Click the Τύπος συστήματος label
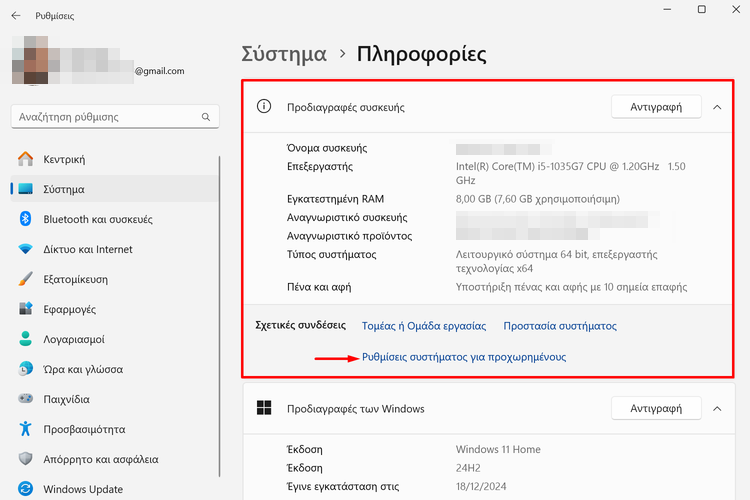This screenshot has height=500, width=750. click(x=331, y=255)
